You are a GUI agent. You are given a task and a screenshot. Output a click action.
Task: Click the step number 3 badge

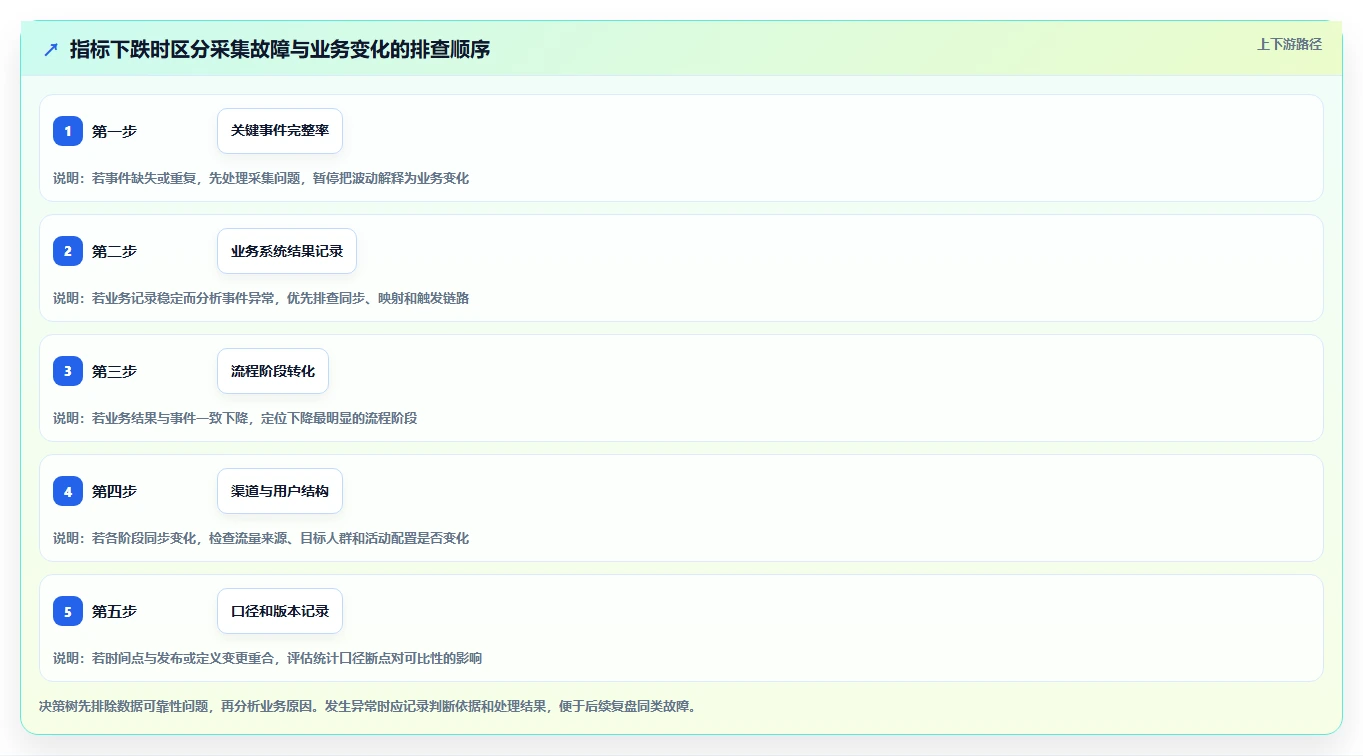point(68,371)
